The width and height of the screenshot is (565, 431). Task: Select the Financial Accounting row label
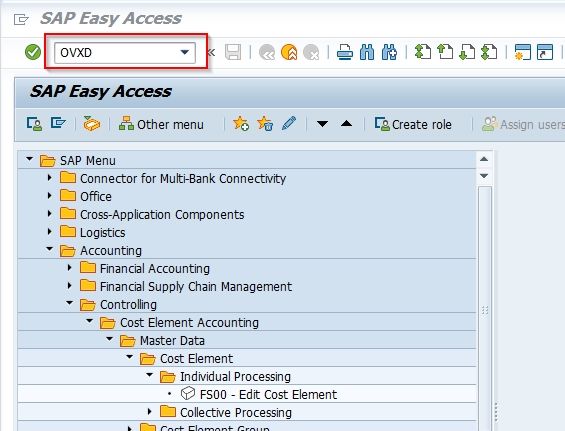pyautogui.click(x=155, y=268)
